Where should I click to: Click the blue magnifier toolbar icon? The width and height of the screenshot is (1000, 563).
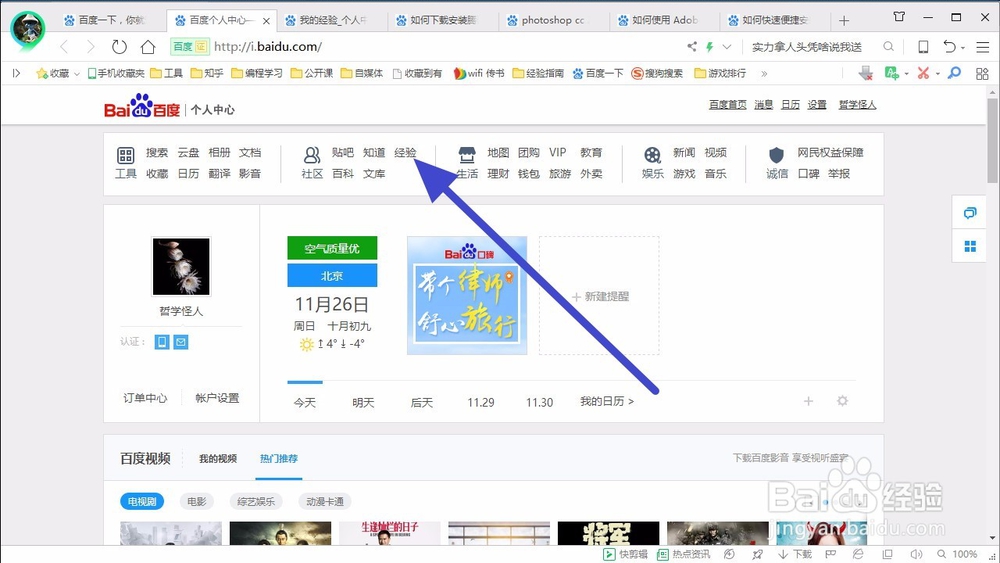pos(954,73)
